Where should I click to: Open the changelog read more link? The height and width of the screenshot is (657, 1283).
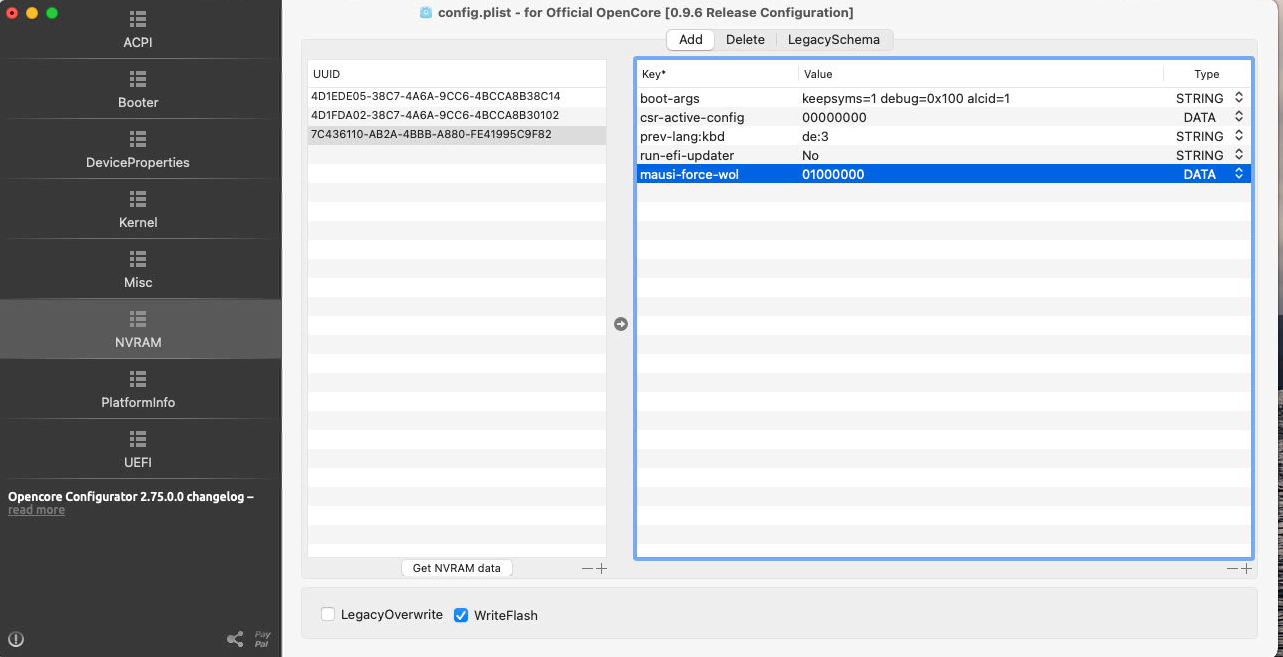[36, 510]
